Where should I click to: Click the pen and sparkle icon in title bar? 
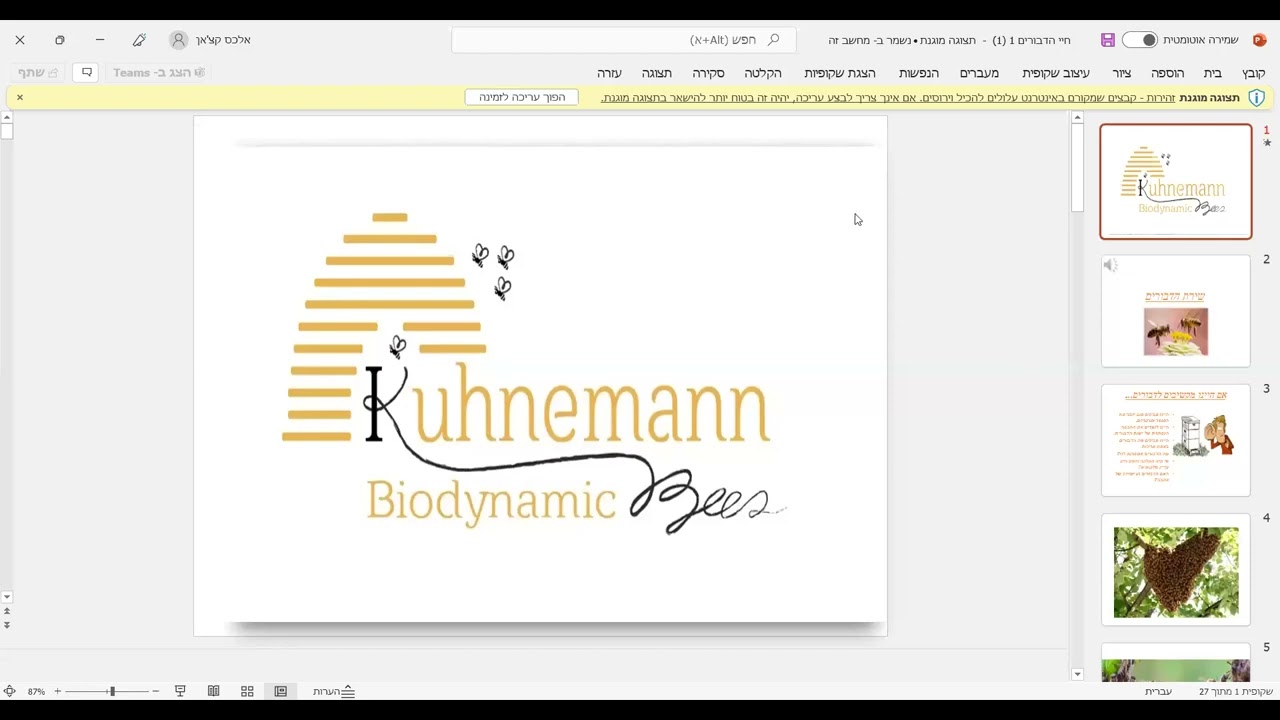(x=139, y=40)
